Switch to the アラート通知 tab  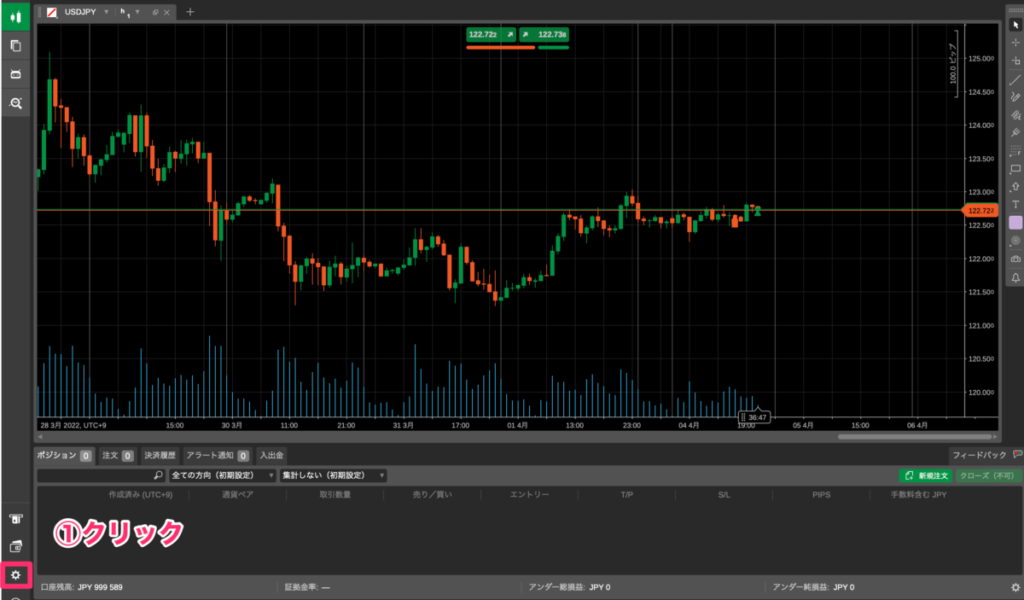217,455
